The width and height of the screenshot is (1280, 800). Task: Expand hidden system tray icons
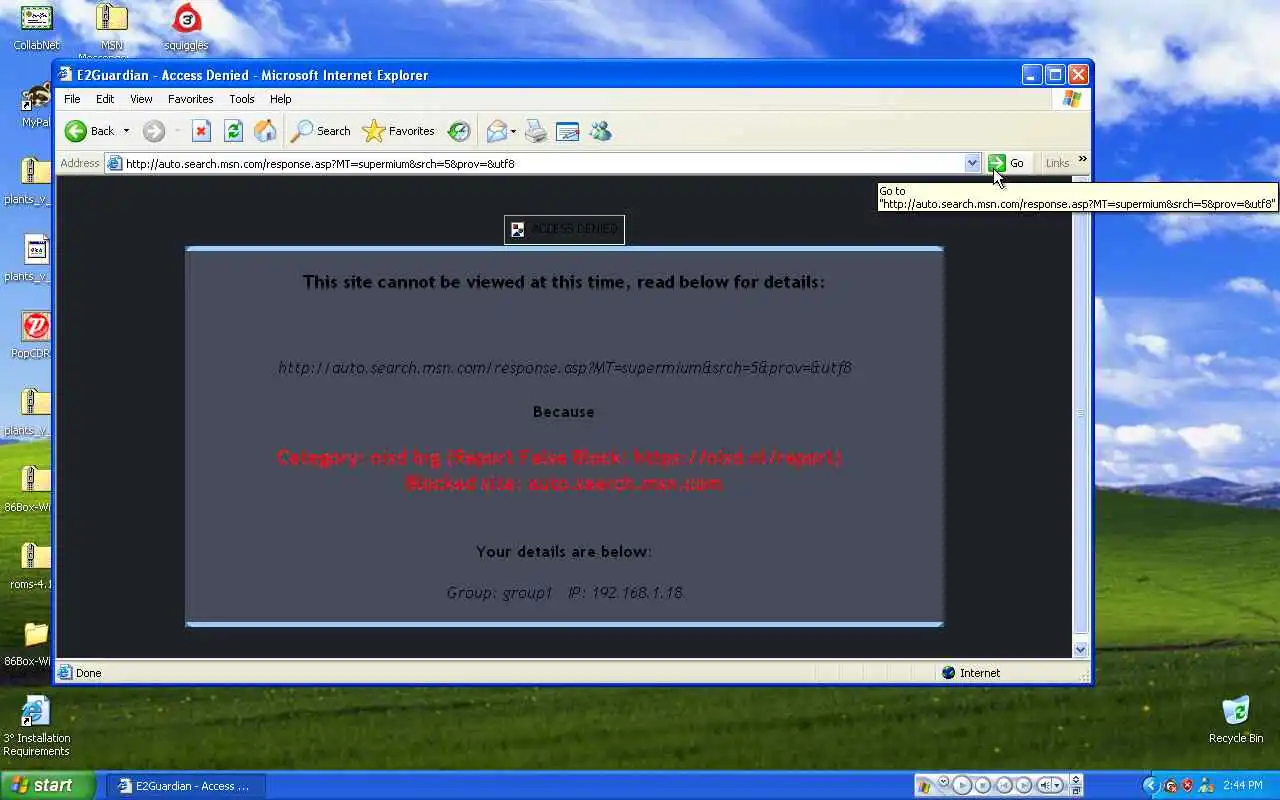coord(1151,785)
